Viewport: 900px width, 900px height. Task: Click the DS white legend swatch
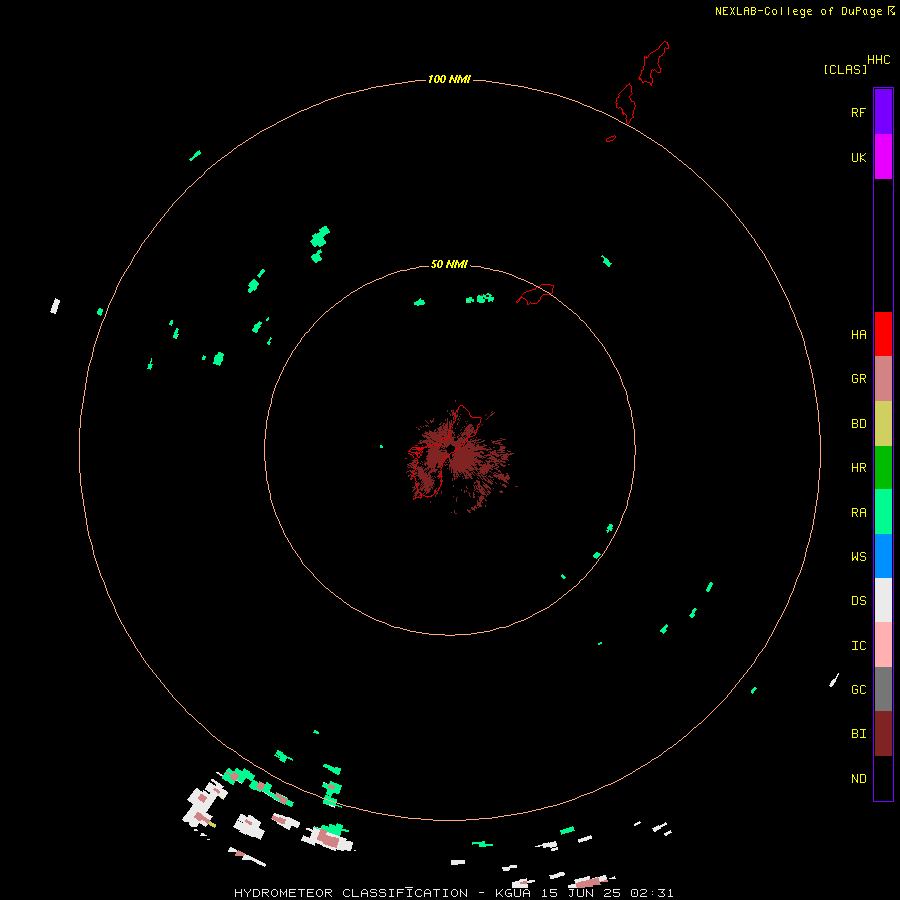click(x=883, y=600)
